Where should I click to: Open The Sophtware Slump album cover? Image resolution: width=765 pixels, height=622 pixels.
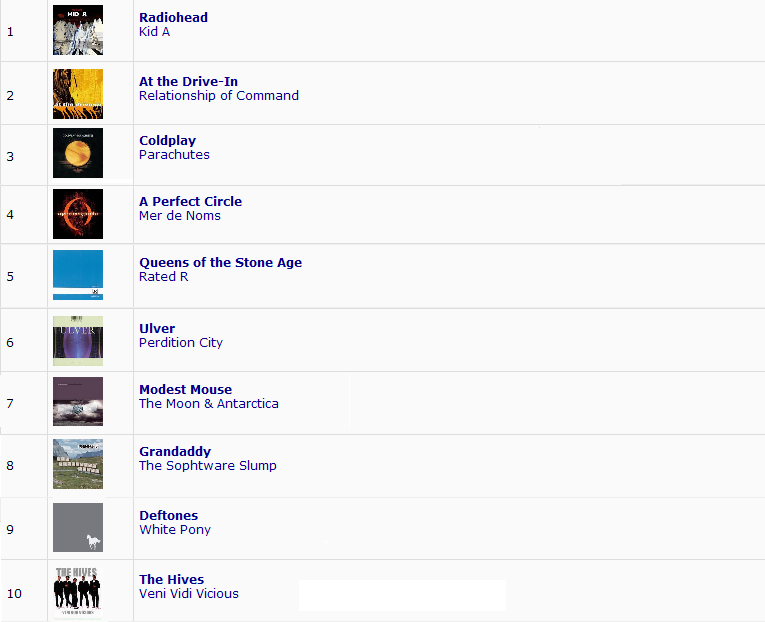pyautogui.click(x=78, y=463)
